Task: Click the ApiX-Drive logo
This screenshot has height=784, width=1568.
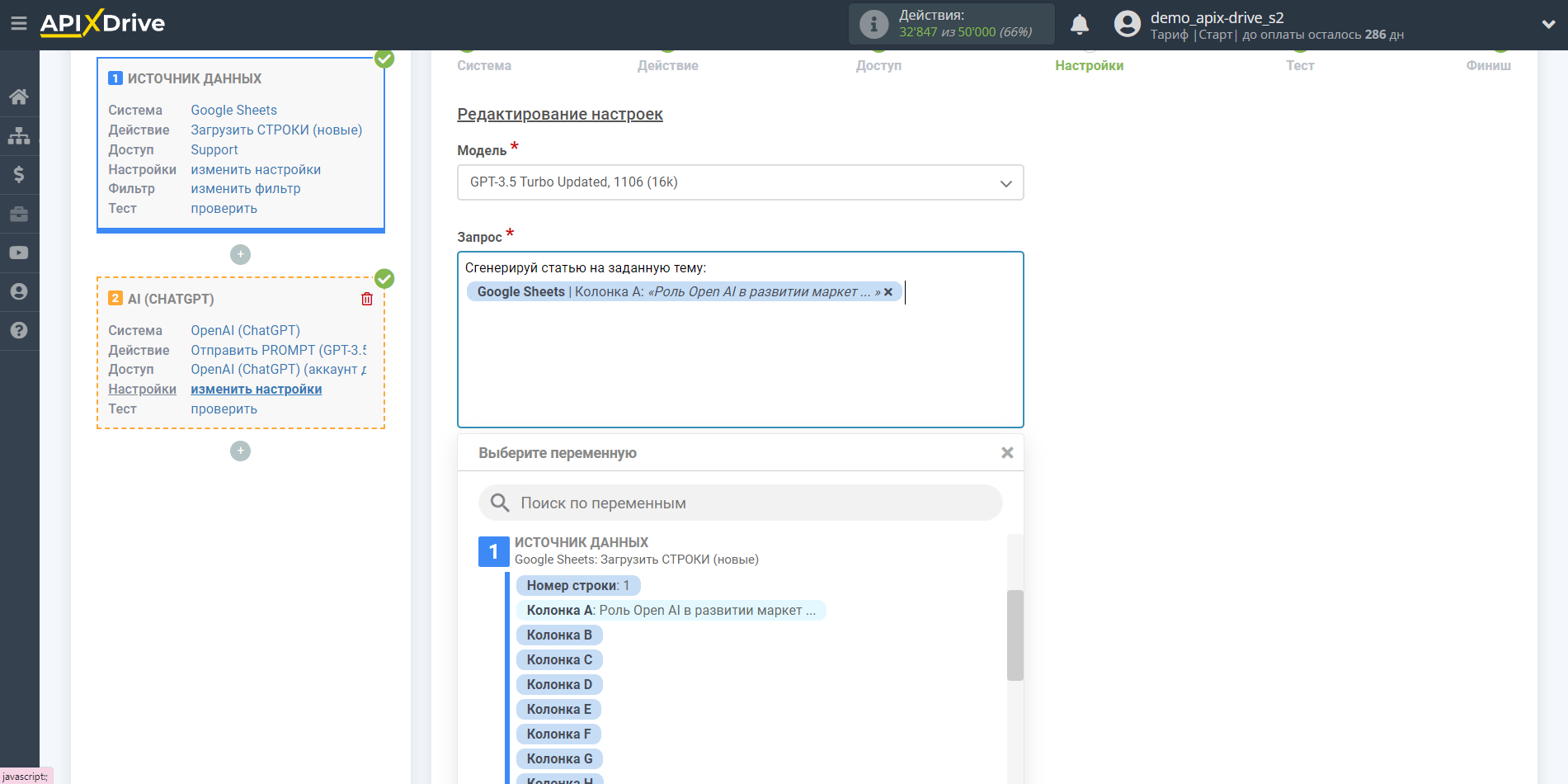Action: tap(102, 23)
